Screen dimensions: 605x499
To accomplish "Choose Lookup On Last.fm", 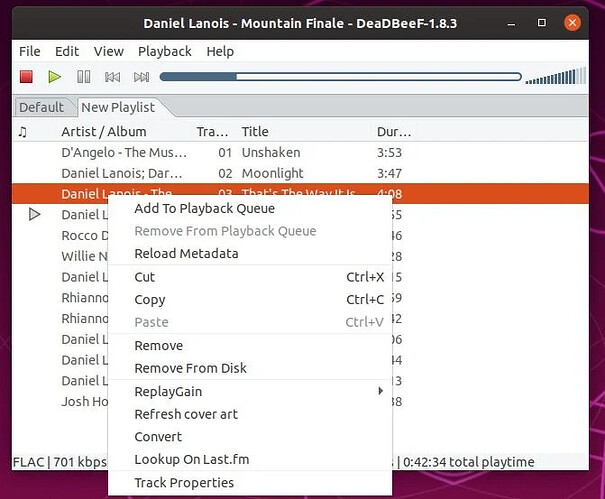I will [191, 460].
